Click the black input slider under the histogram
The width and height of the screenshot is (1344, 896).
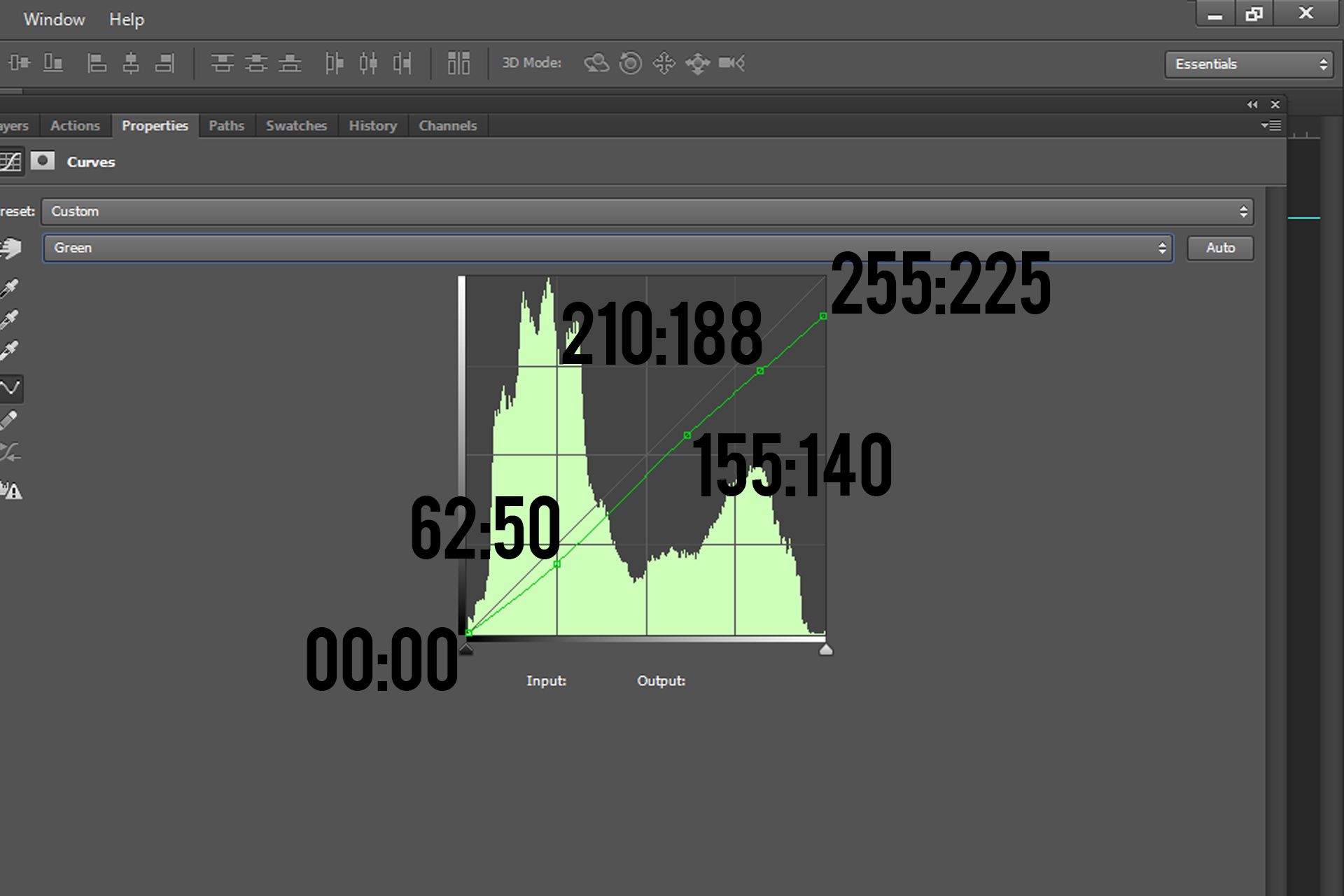pos(468,650)
